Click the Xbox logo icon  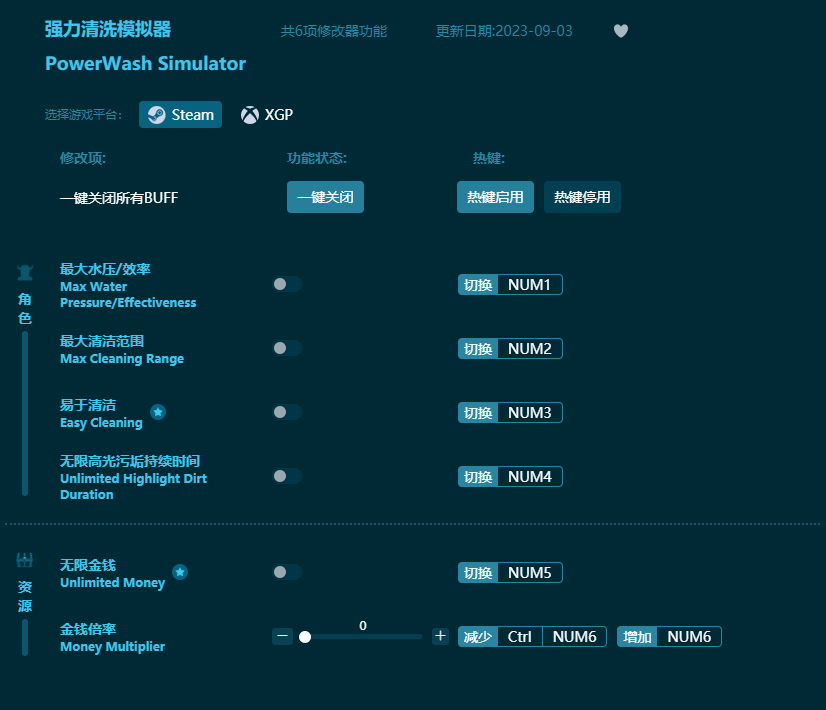(250, 115)
